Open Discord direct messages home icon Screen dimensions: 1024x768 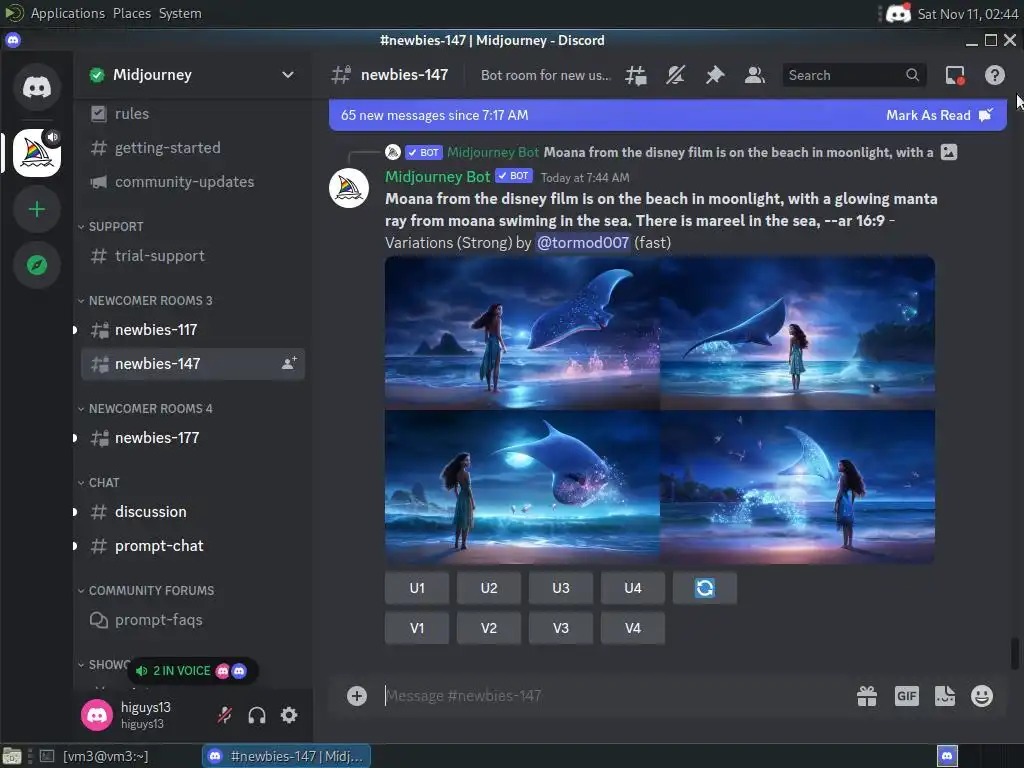click(x=37, y=87)
